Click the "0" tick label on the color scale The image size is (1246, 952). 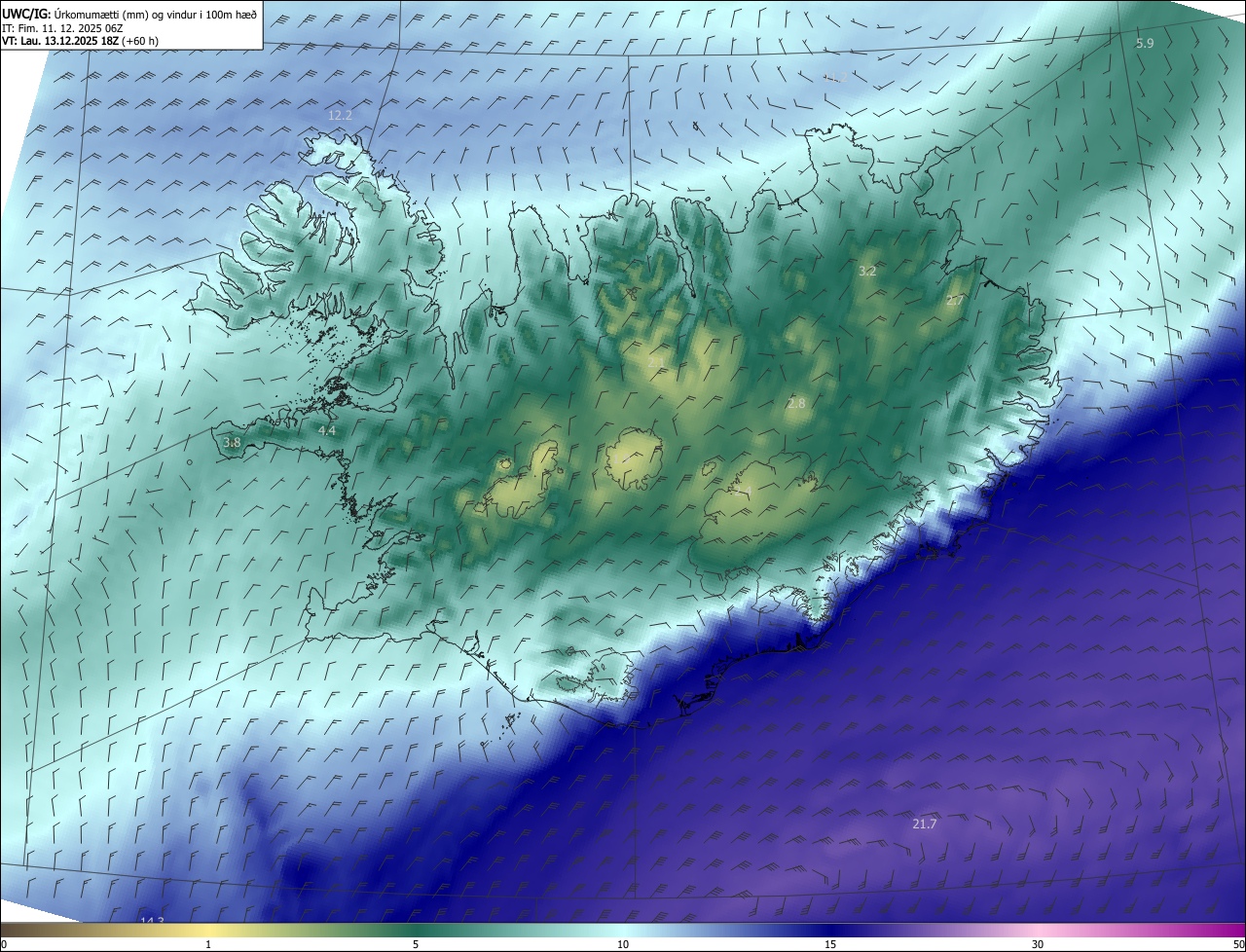[4, 944]
